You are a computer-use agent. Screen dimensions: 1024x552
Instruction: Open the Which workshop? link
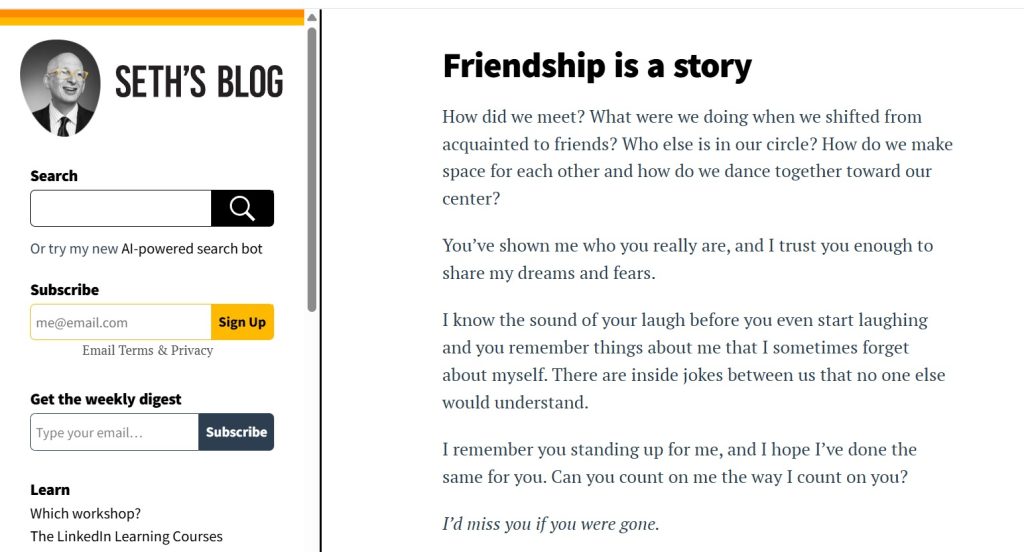click(x=85, y=513)
